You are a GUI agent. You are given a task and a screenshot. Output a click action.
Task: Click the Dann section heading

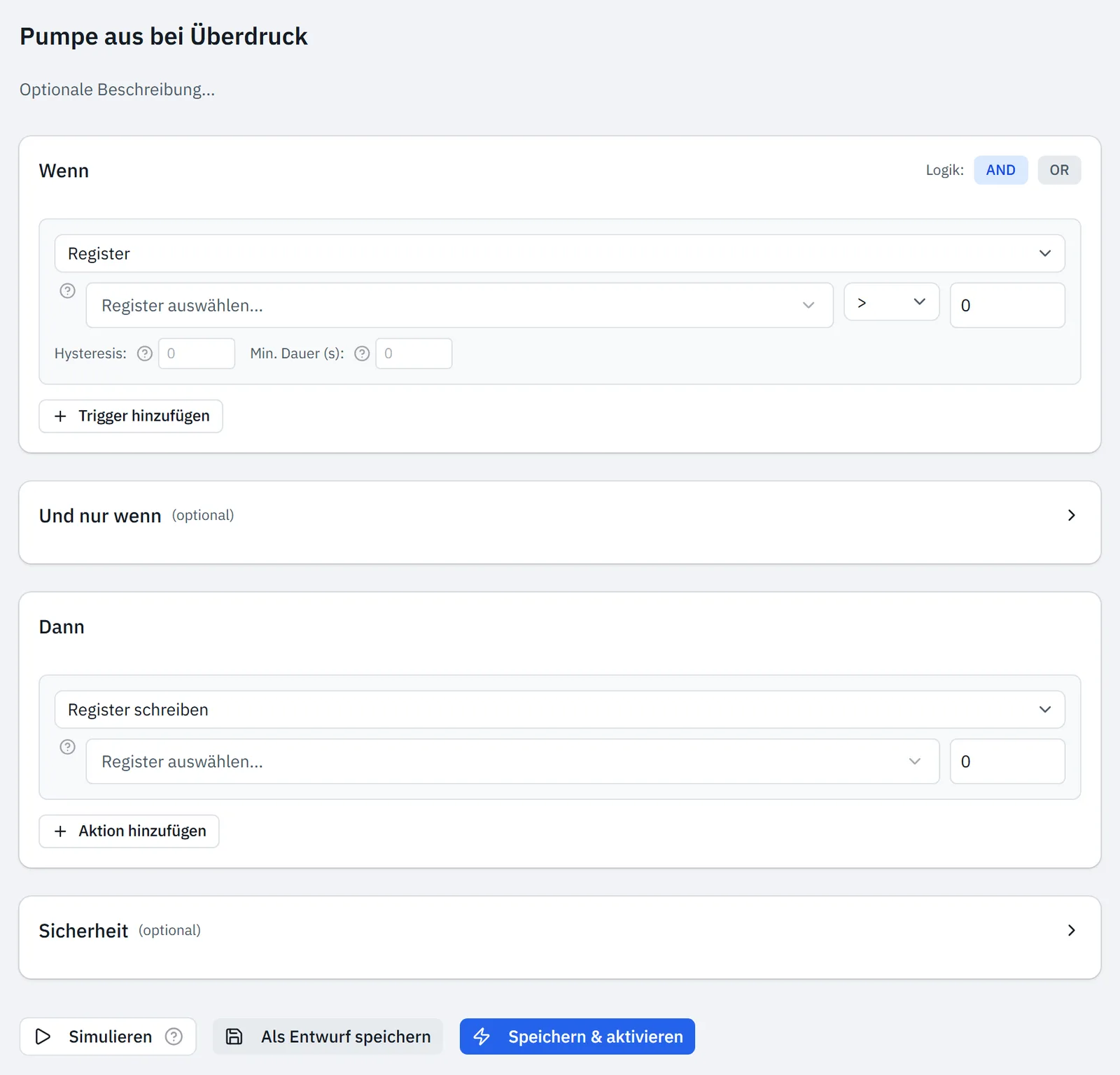pyautogui.click(x=62, y=627)
